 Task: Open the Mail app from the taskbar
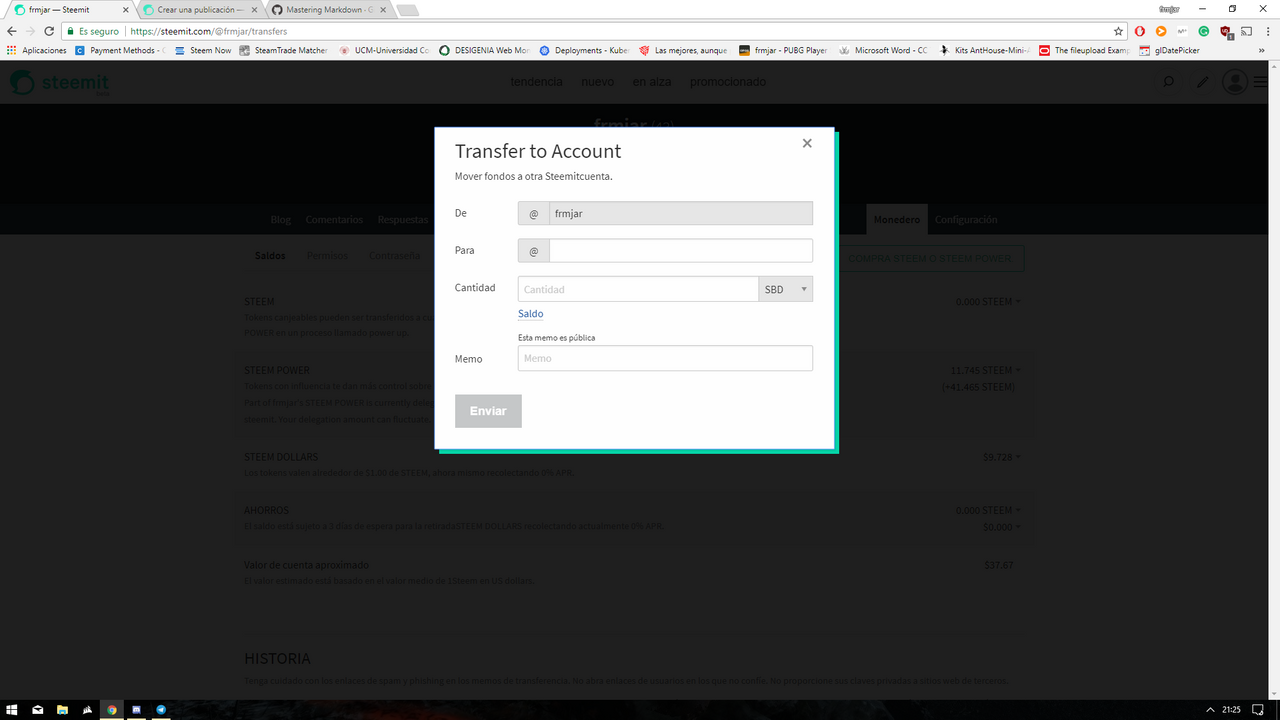click(37, 710)
